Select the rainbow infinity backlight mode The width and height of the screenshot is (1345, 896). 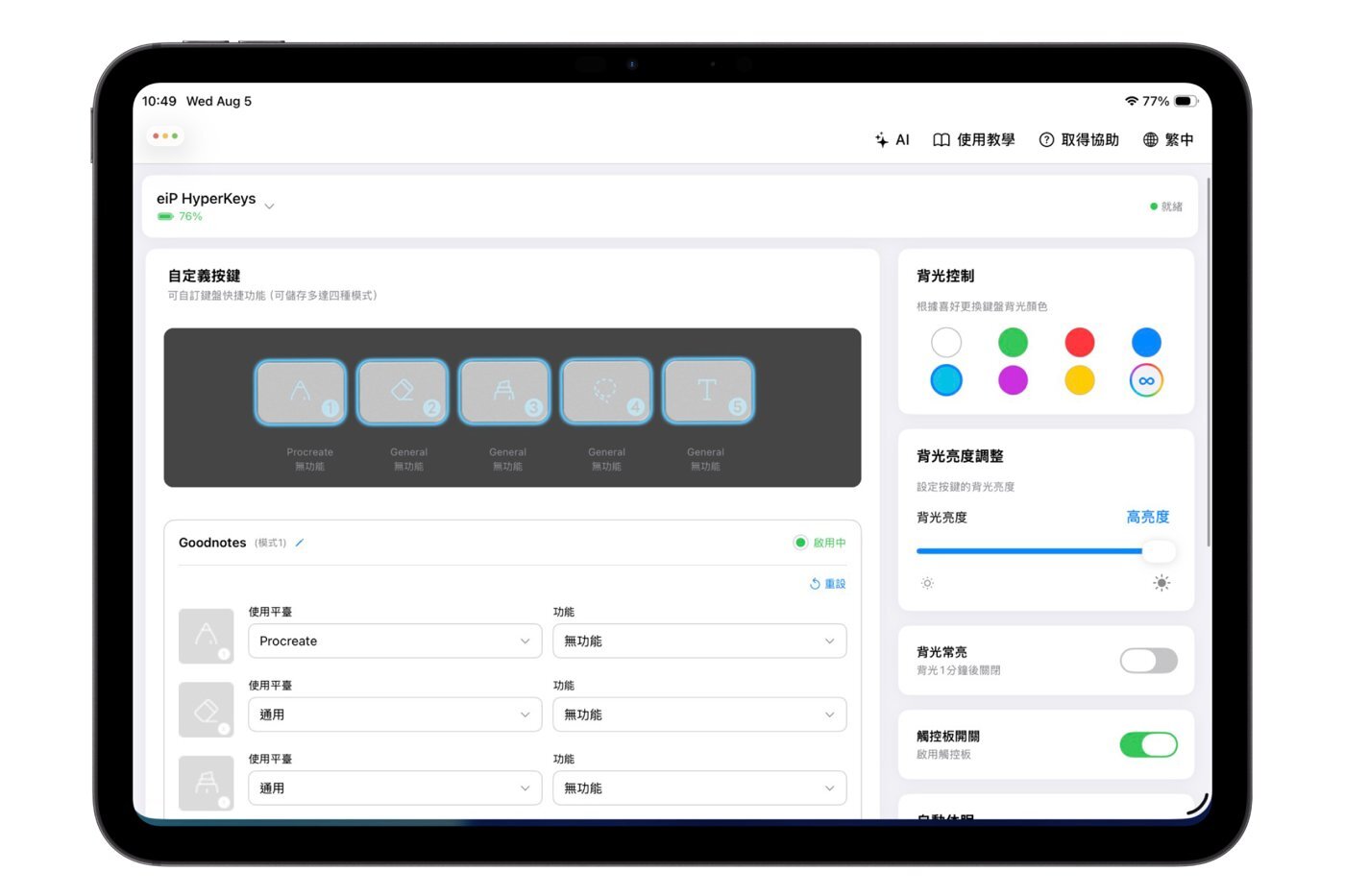point(1146,380)
